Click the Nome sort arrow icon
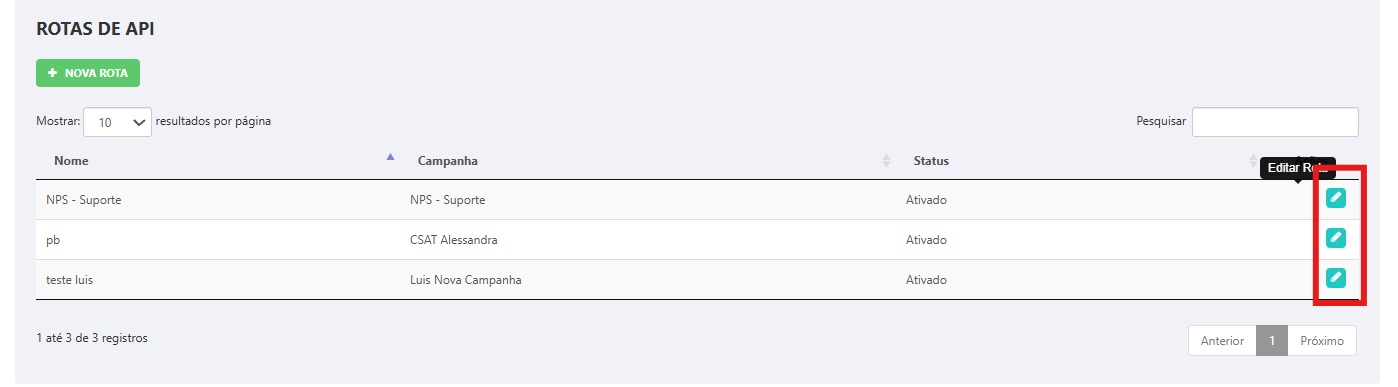This screenshot has width=1398, height=387. click(390, 157)
